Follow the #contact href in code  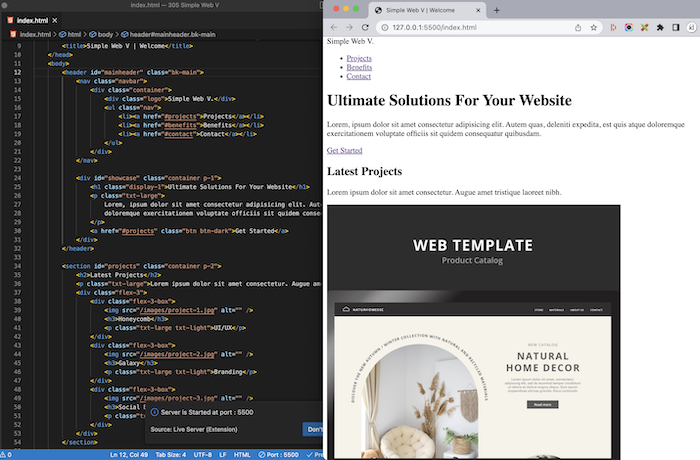pos(179,134)
